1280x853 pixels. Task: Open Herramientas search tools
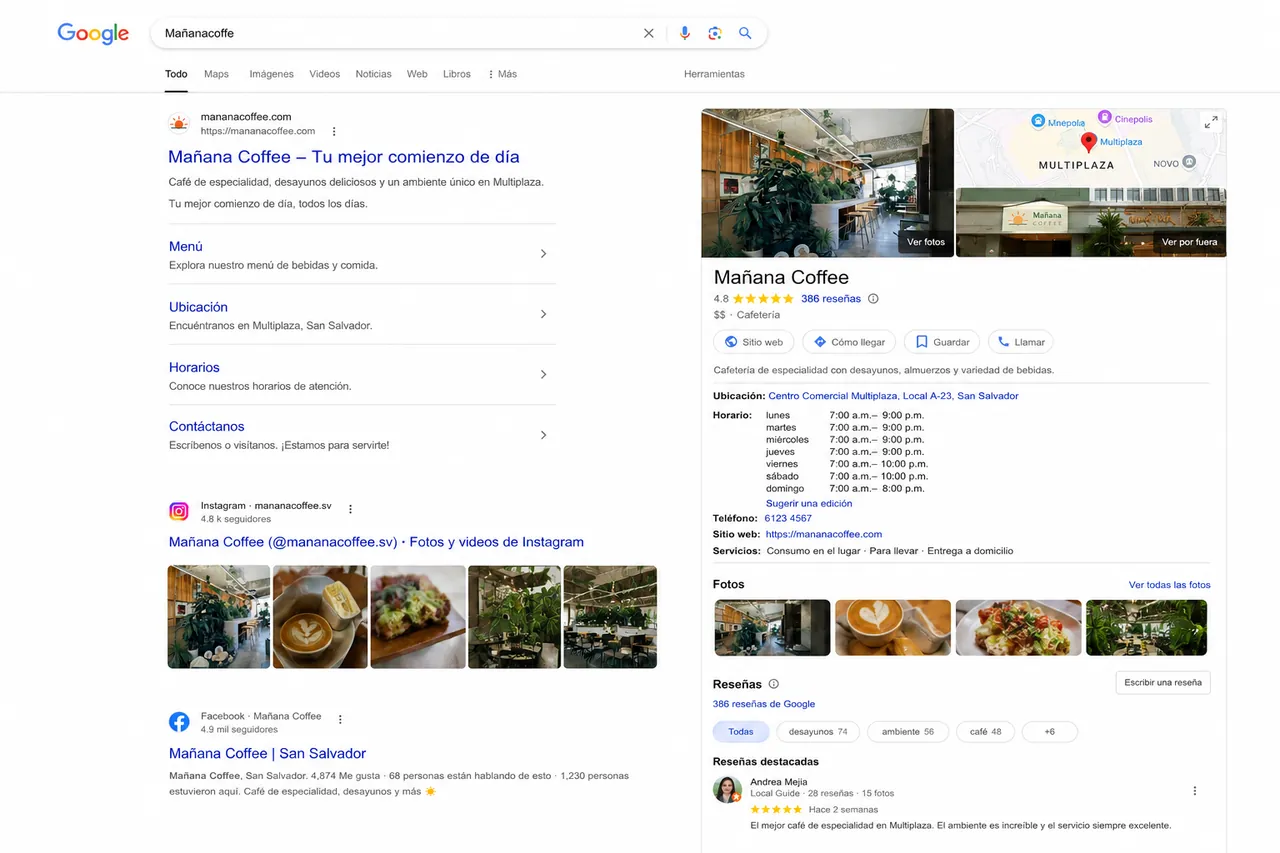[x=714, y=74]
